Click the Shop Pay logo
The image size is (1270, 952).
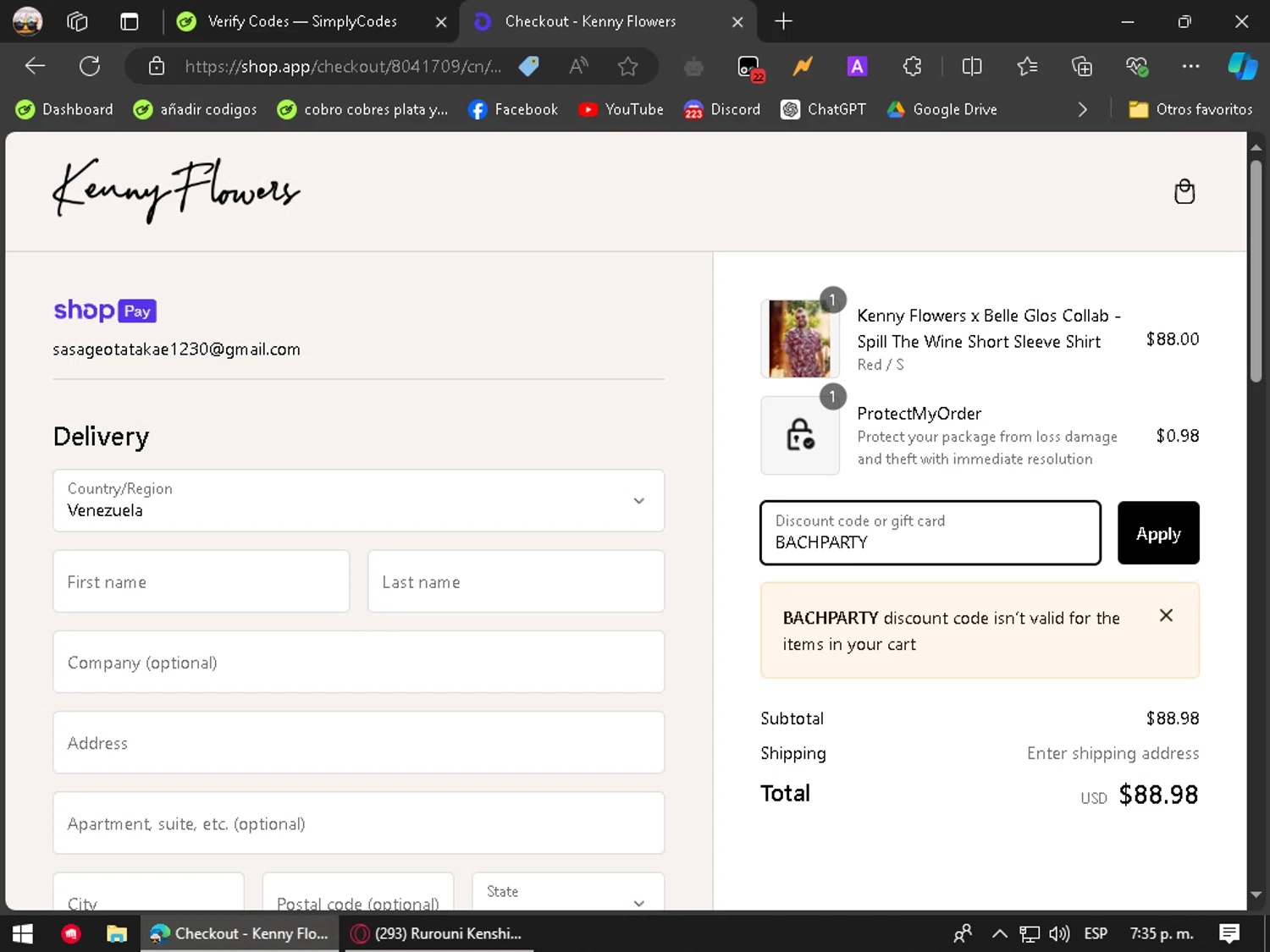(x=105, y=311)
